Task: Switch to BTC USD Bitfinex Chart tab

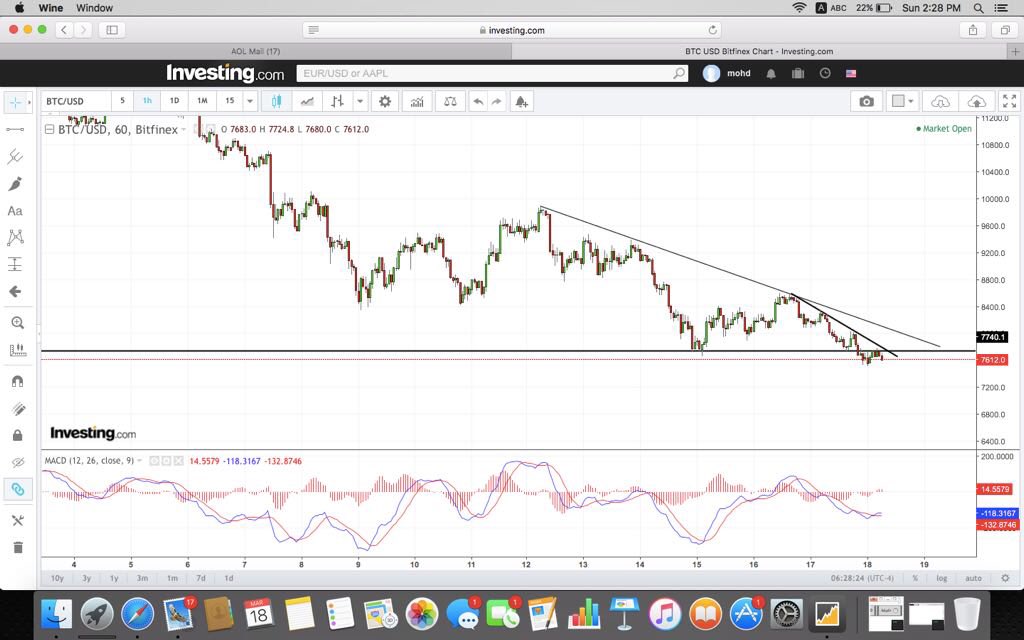Action: (x=759, y=51)
